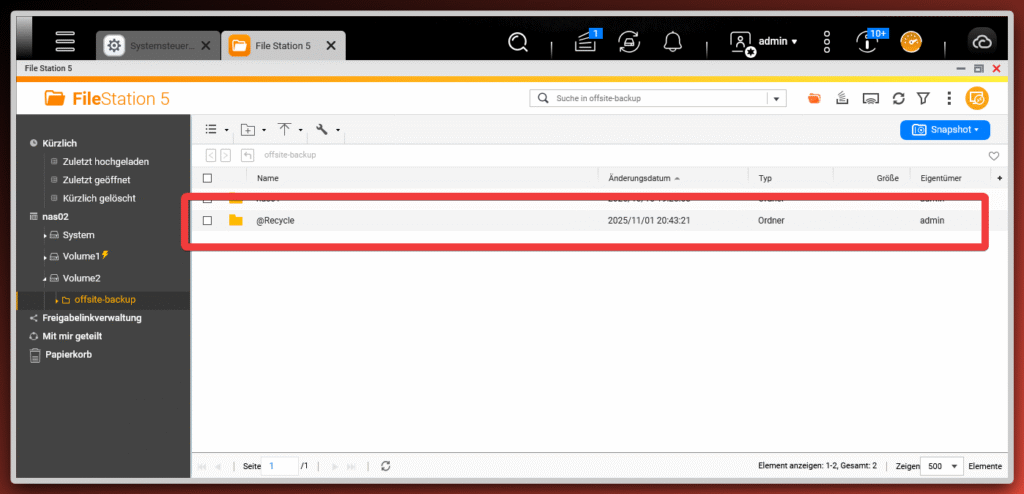Image resolution: width=1024 pixels, height=494 pixels.
Task: Sort by the Änderungsdatum column header
Action: coord(640,178)
